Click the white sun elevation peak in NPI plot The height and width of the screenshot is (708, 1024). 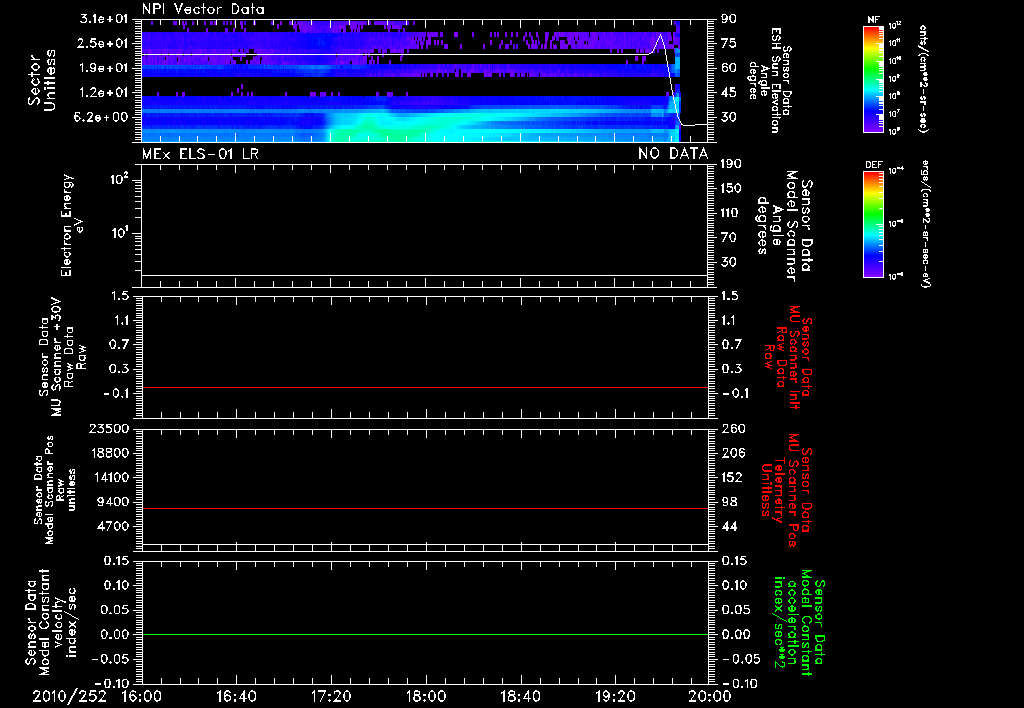click(660, 35)
